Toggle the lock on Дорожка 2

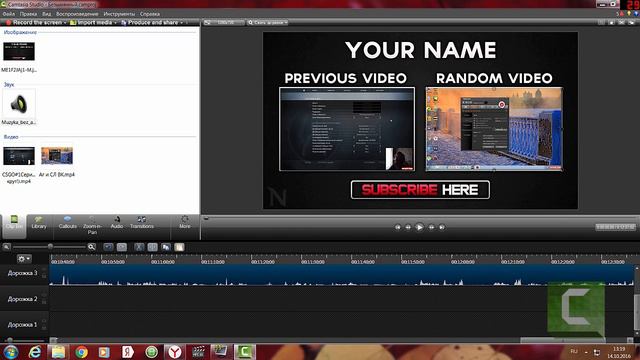44,302
